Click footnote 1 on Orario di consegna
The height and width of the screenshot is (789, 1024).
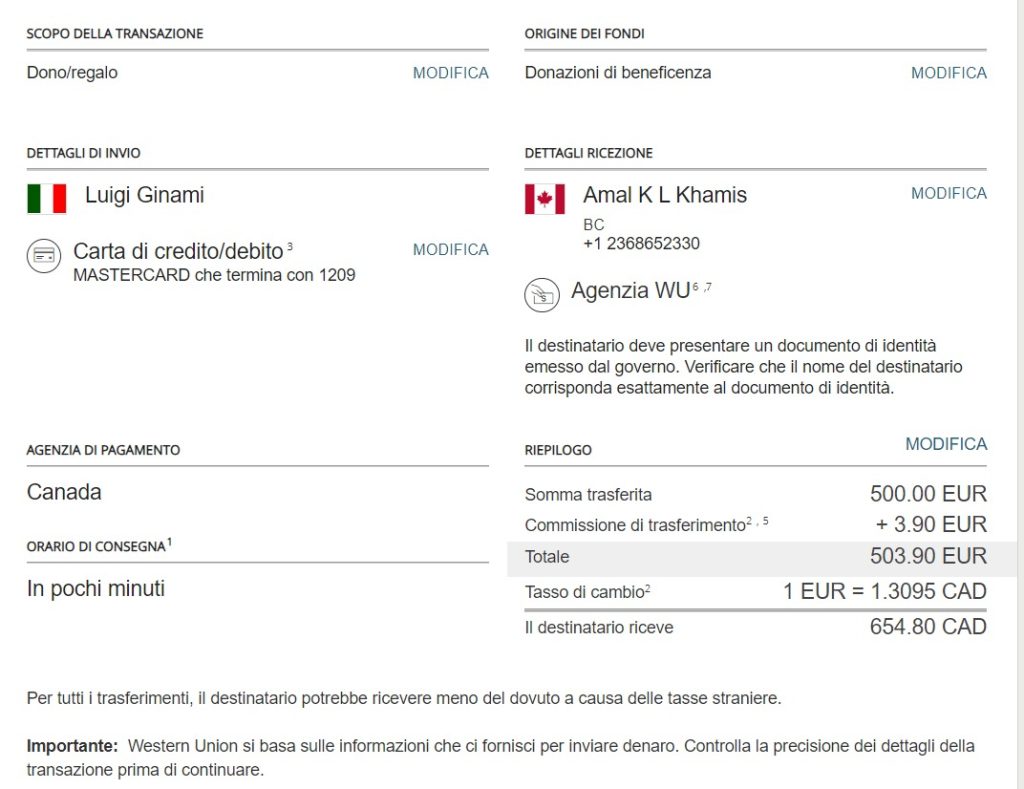click(170, 542)
